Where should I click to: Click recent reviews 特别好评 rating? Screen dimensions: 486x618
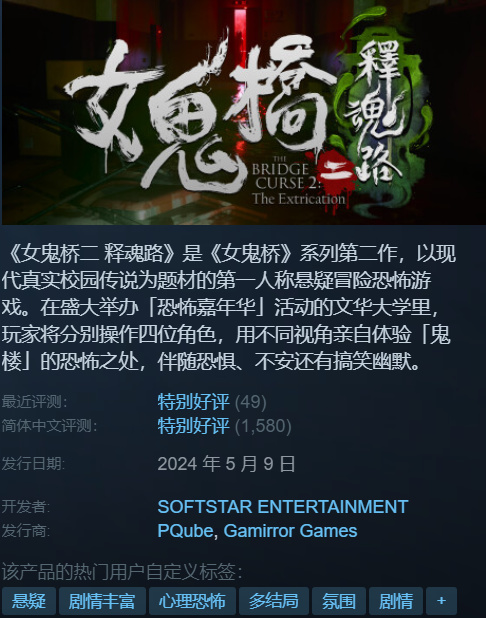point(193,402)
